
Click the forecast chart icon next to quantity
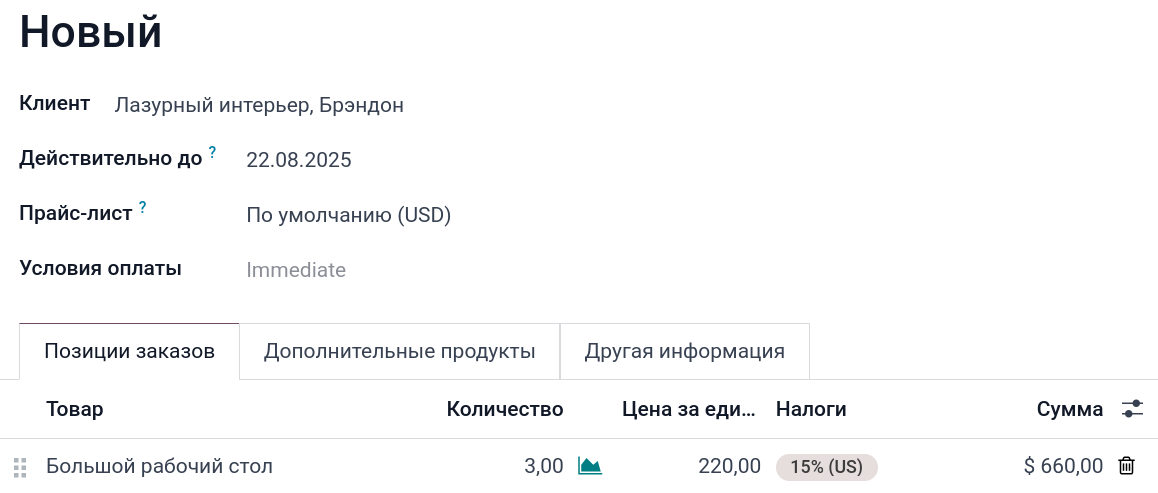click(x=590, y=466)
